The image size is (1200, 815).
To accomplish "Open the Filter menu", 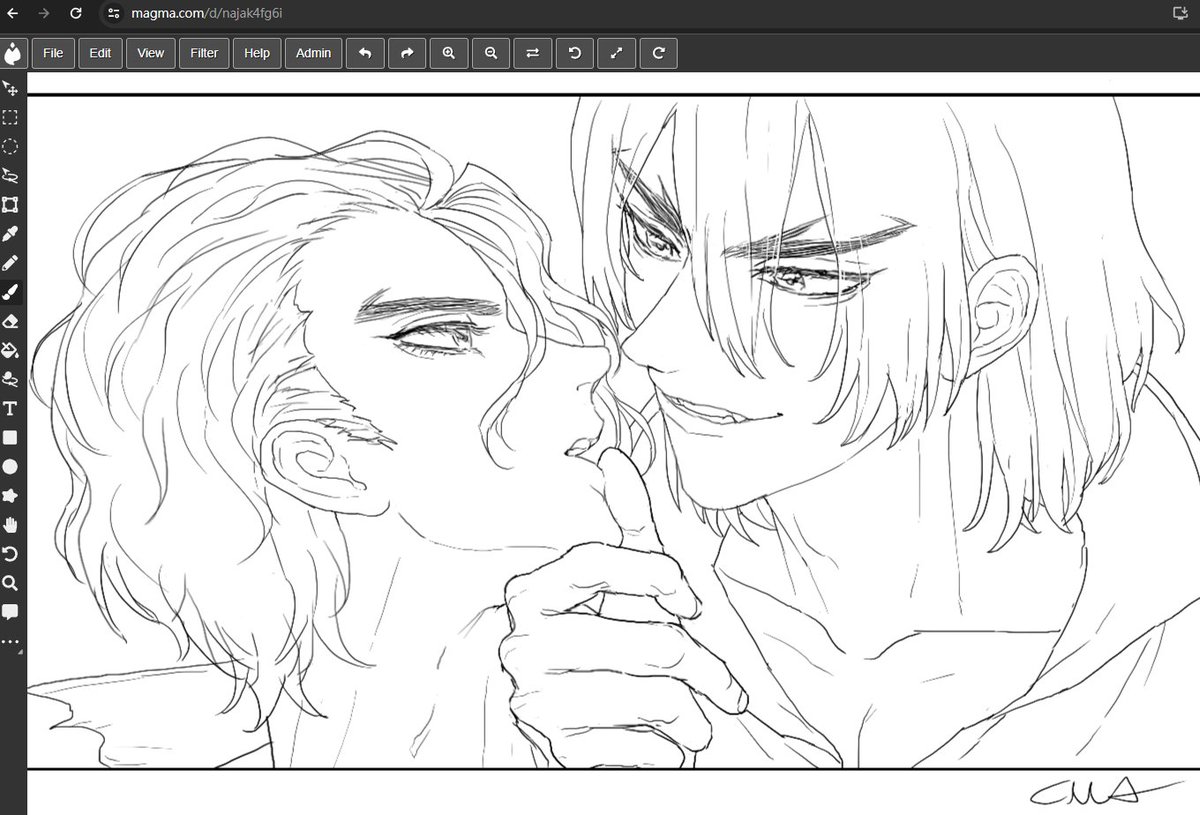I will (x=204, y=53).
